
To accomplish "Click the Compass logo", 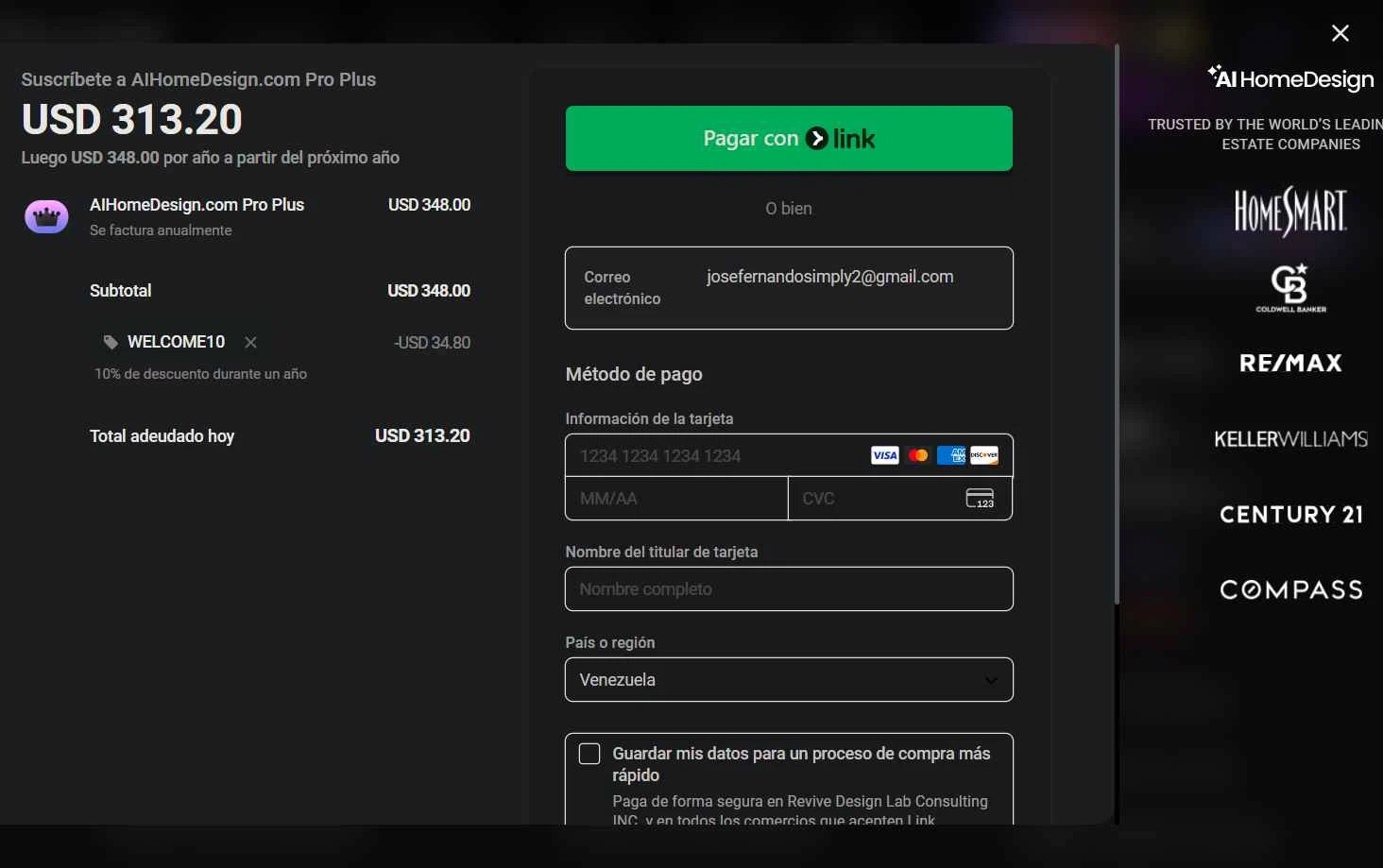I will point(1290,589).
